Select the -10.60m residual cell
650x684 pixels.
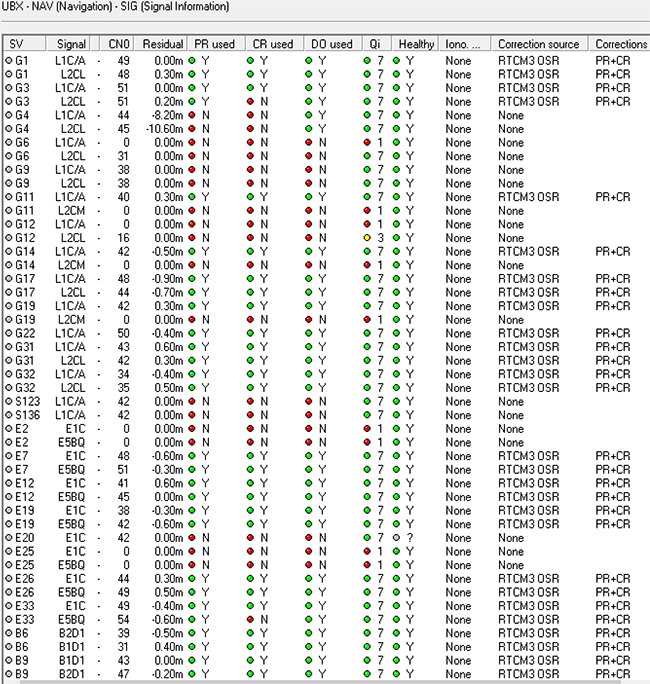pyautogui.click(x=162, y=129)
